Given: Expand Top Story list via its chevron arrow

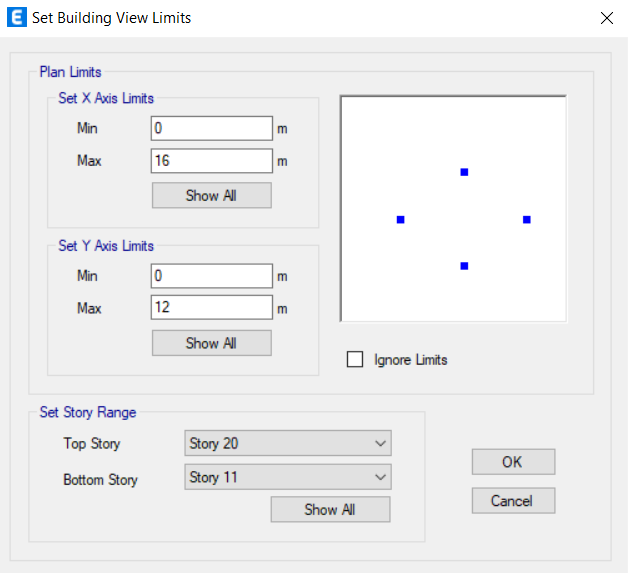Looking at the screenshot, I should click(x=380, y=443).
